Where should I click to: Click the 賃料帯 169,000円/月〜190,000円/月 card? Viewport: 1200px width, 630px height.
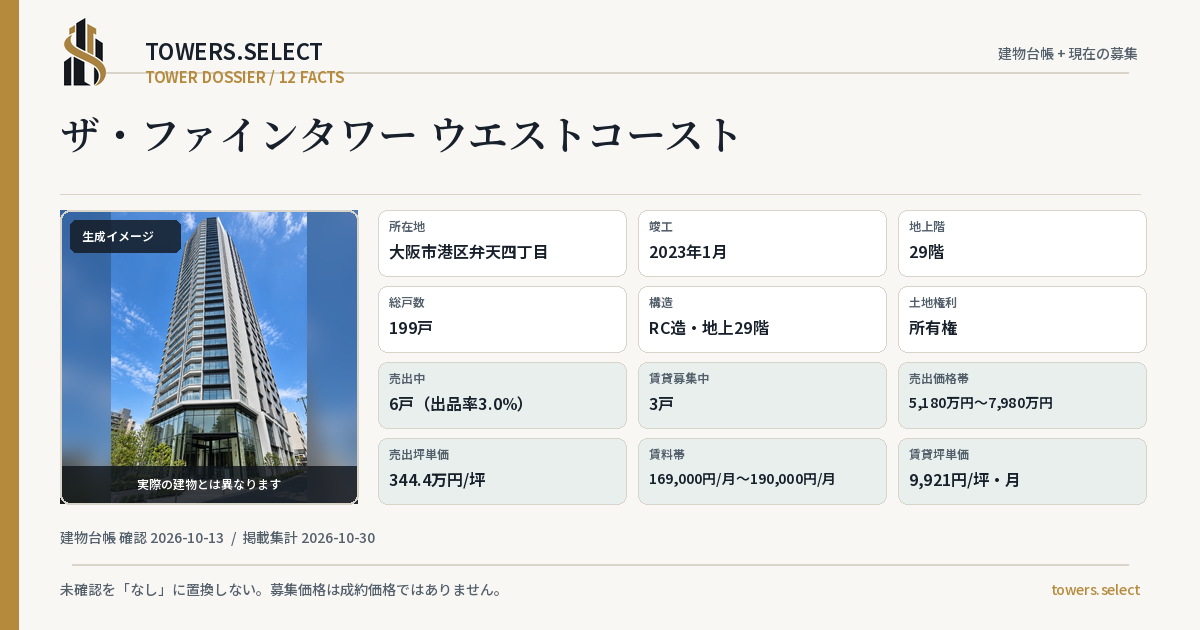[762, 471]
